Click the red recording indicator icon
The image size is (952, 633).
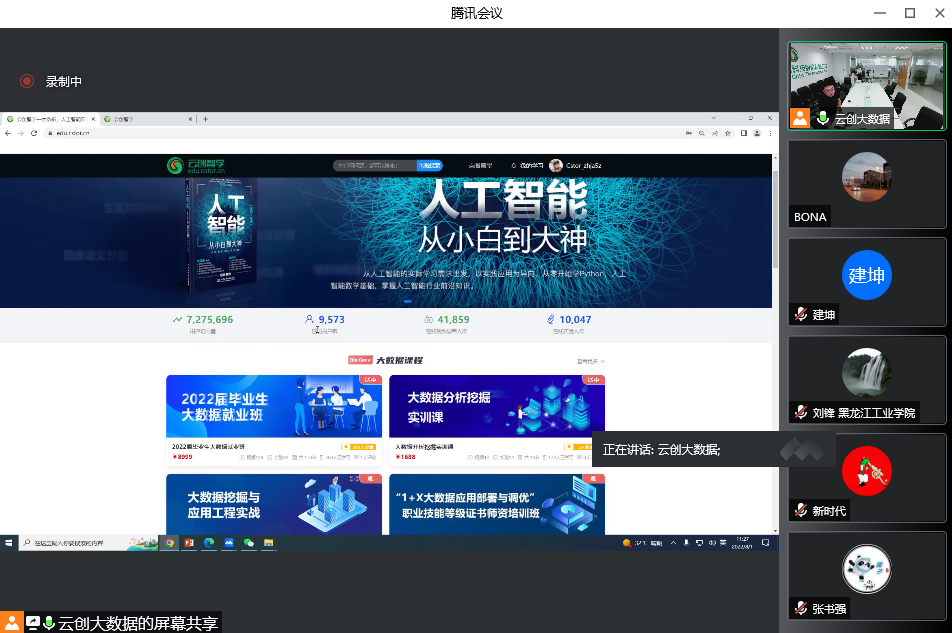pyautogui.click(x=27, y=81)
